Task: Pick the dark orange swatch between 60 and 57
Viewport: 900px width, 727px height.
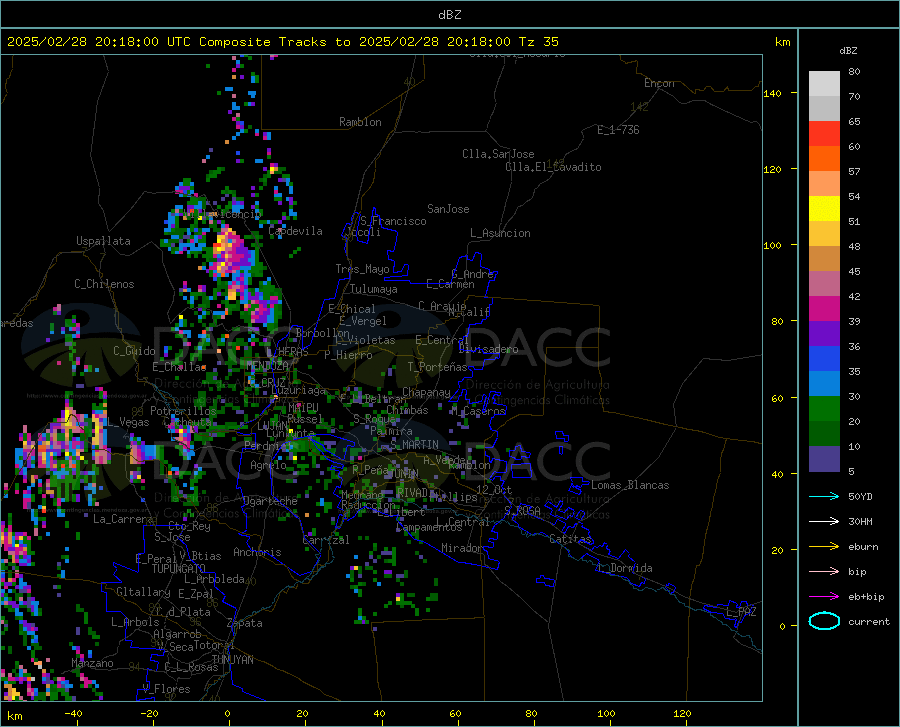Action: tap(824, 158)
